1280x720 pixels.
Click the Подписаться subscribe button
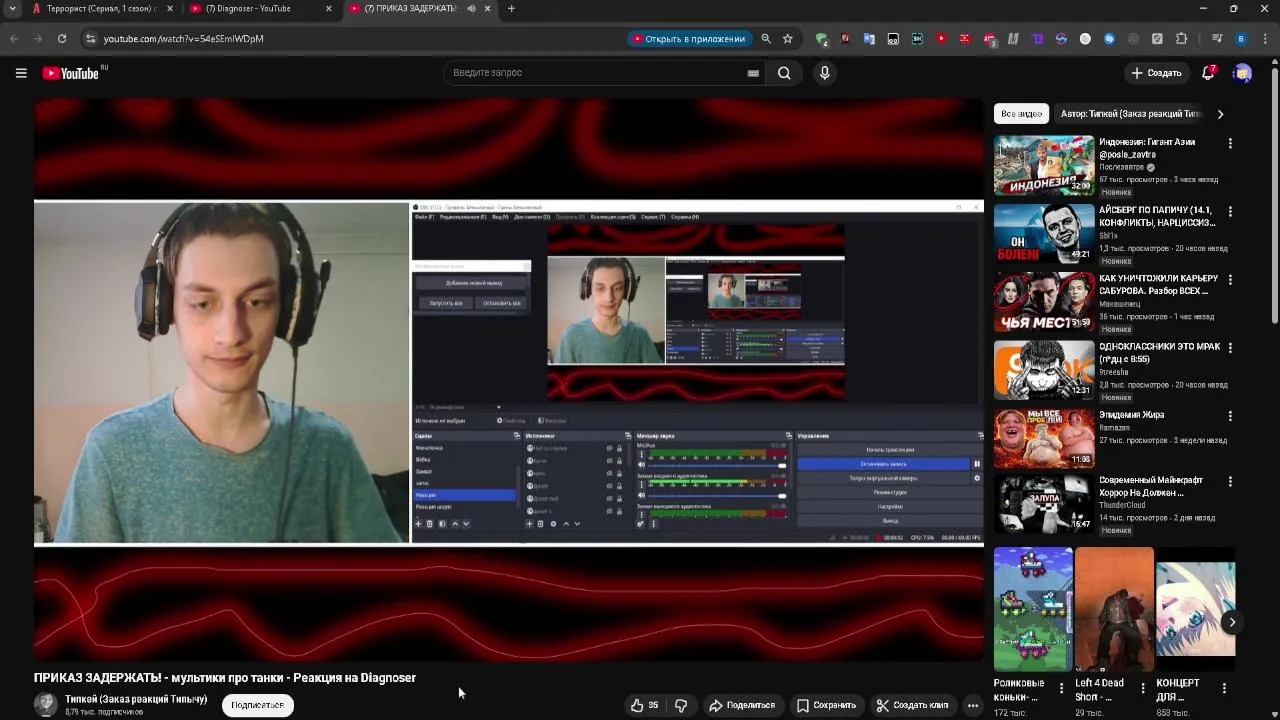[x=257, y=705]
